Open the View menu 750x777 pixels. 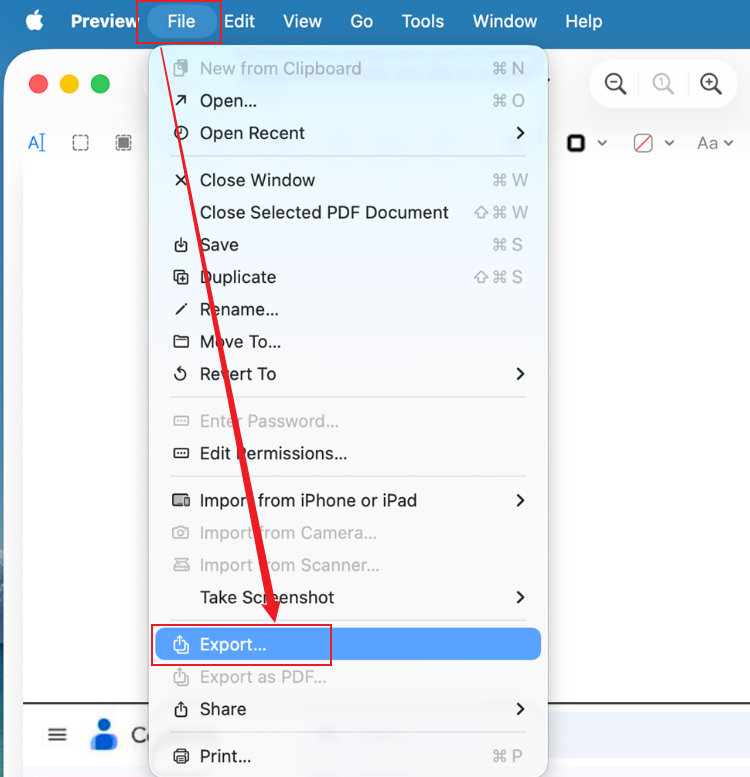[x=302, y=21]
